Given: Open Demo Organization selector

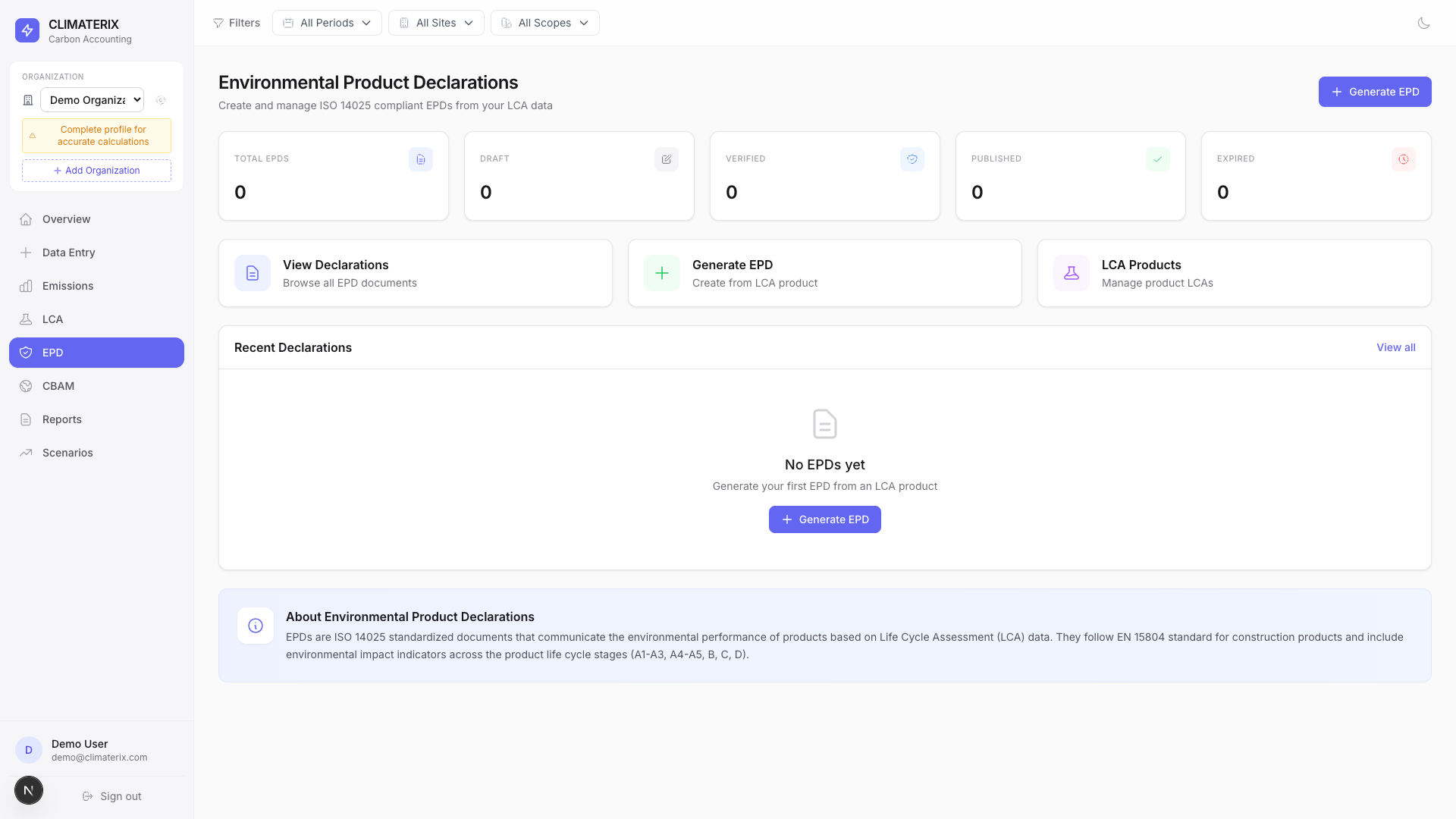Looking at the screenshot, I should pyautogui.click(x=92, y=100).
